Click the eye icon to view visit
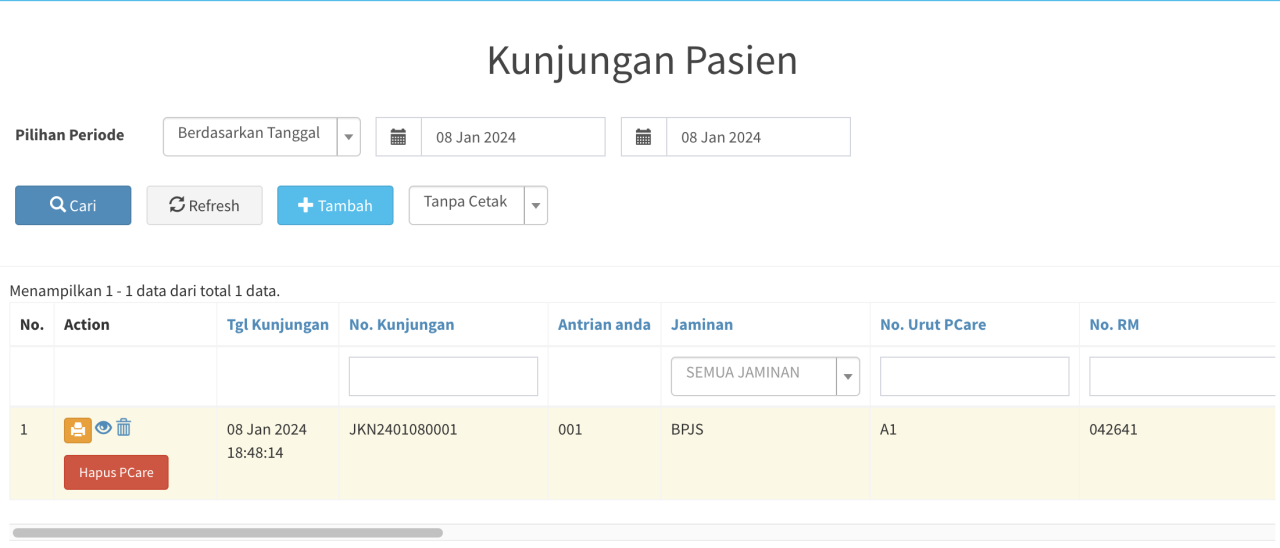 click(103, 428)
